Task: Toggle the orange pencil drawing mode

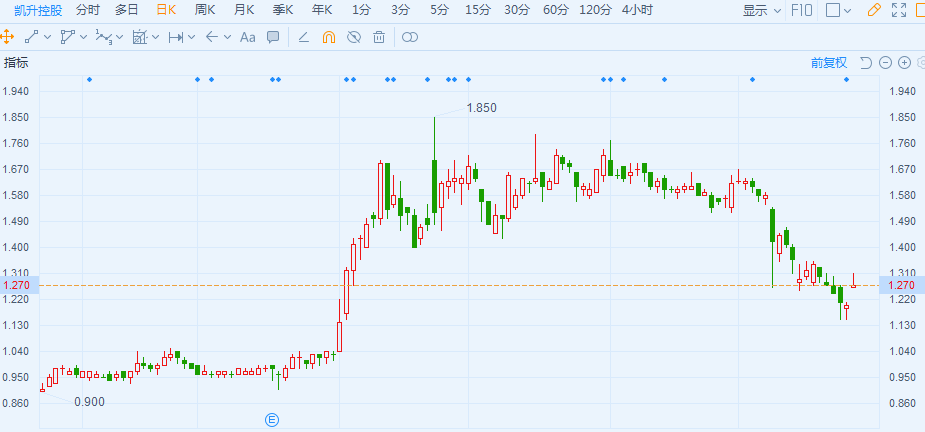Action: (x=874, y=10)
